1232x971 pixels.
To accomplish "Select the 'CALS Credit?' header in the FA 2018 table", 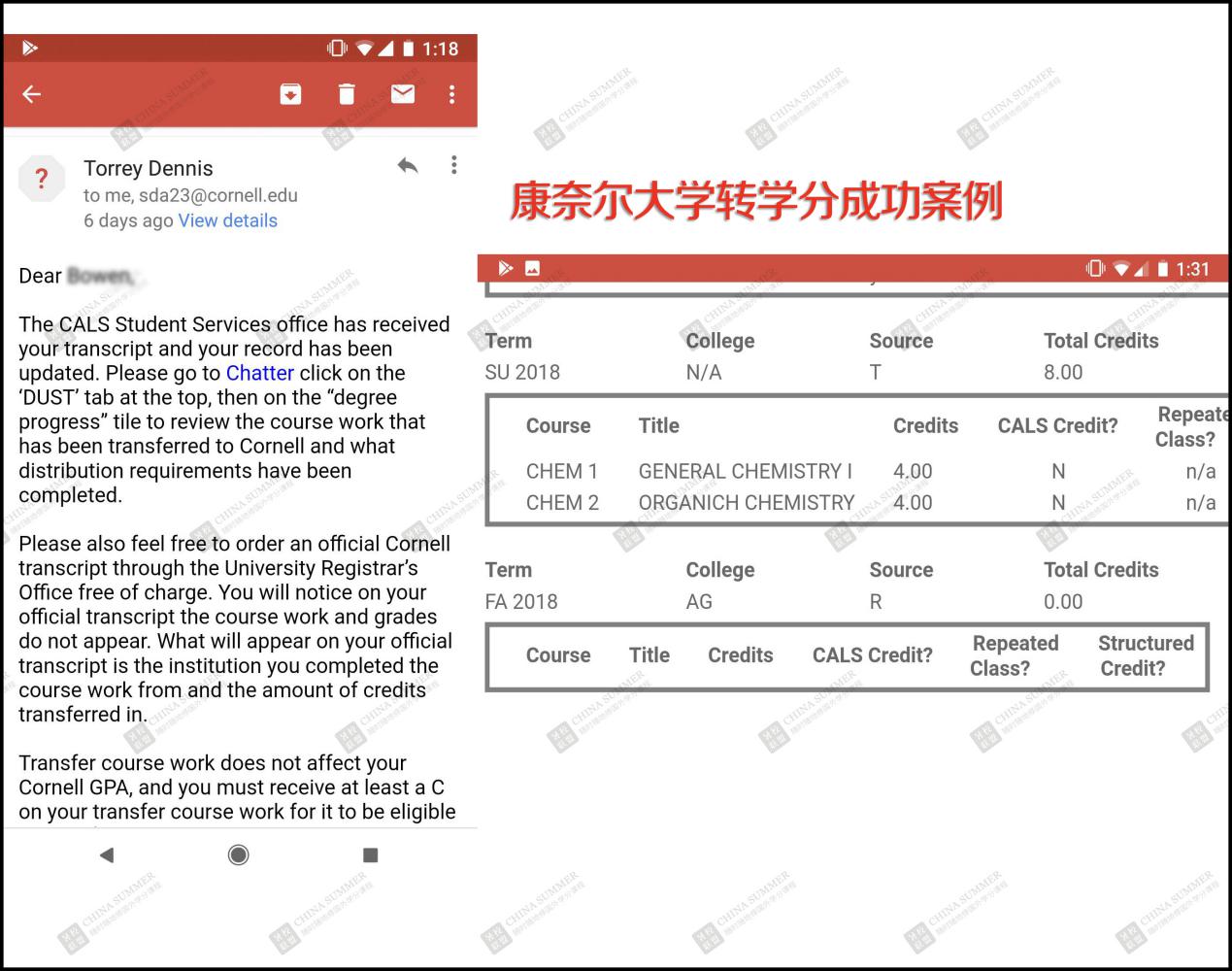I will pyautogui.click(x=873, y=655).
